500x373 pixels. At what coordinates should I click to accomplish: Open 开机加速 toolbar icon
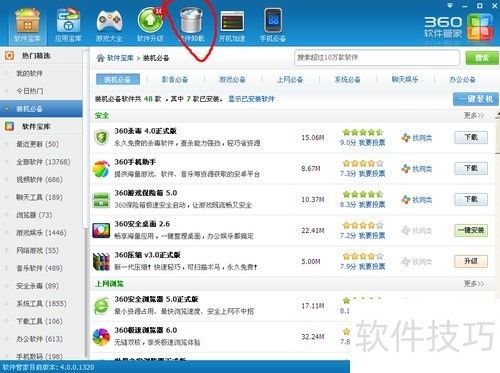[232, 25]
